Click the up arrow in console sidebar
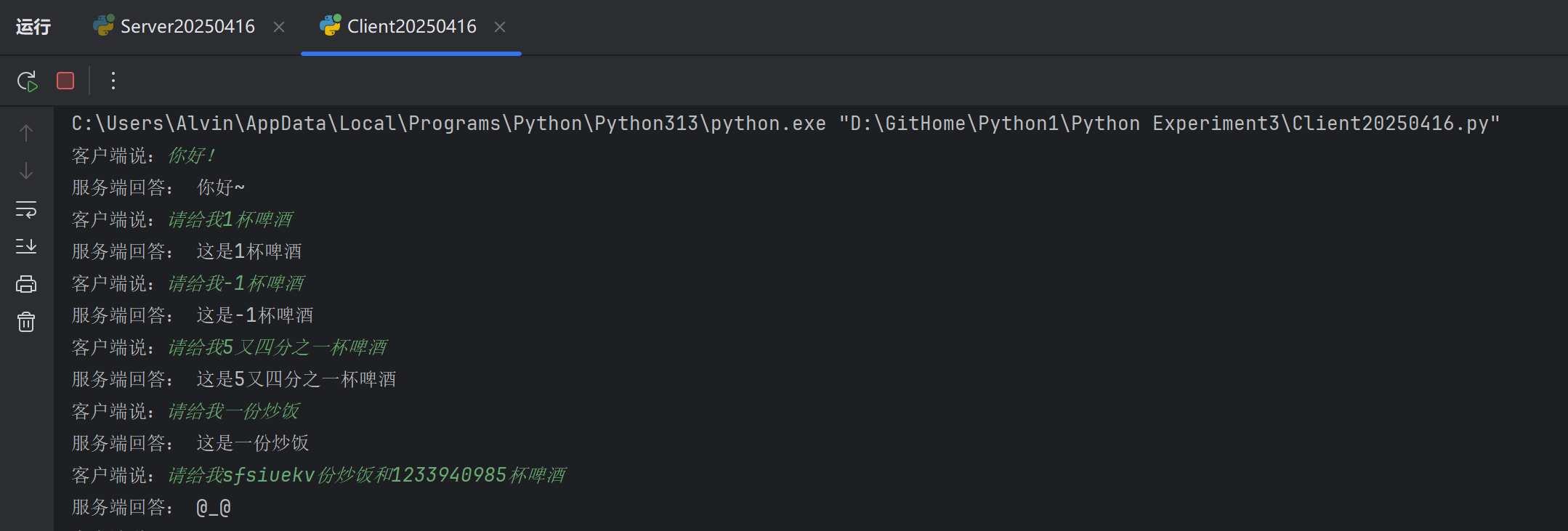 (x=26, y=133)
